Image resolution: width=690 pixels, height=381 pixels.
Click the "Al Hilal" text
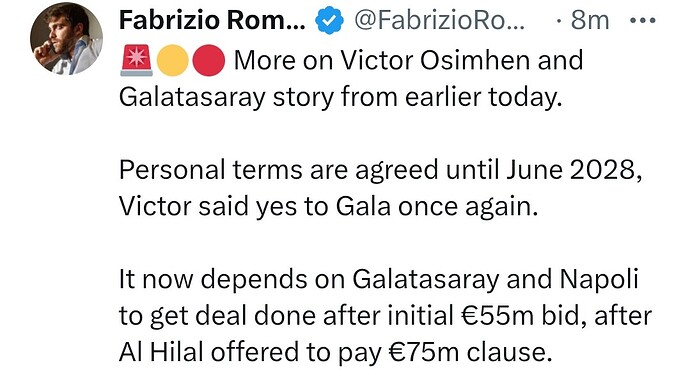161,352
